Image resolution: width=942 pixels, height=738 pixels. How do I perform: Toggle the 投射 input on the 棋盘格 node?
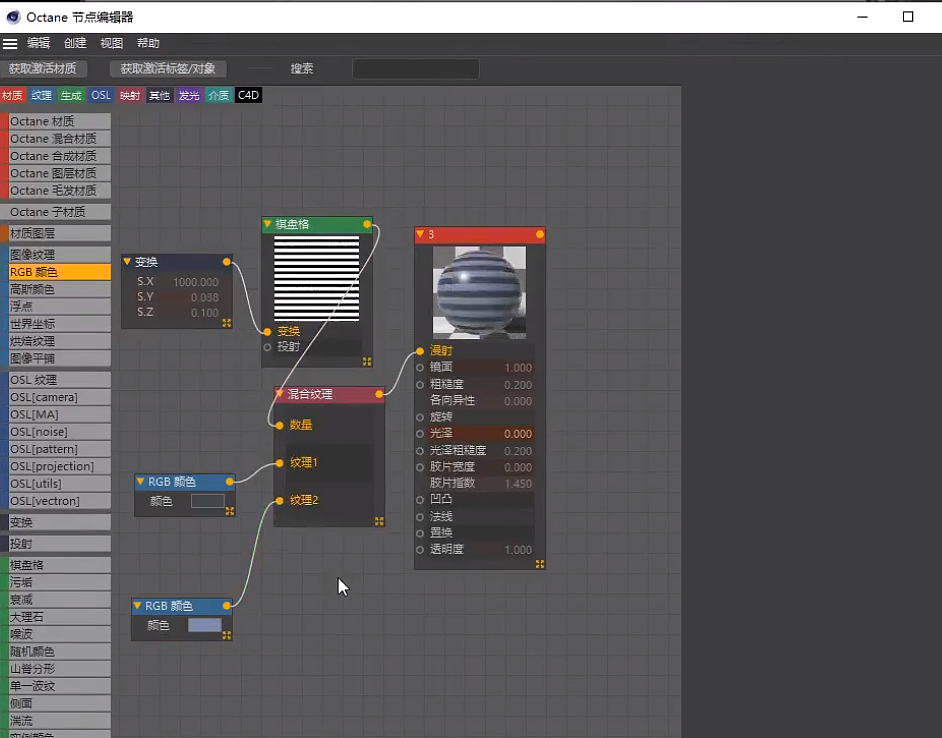click(x=266, y=347)
